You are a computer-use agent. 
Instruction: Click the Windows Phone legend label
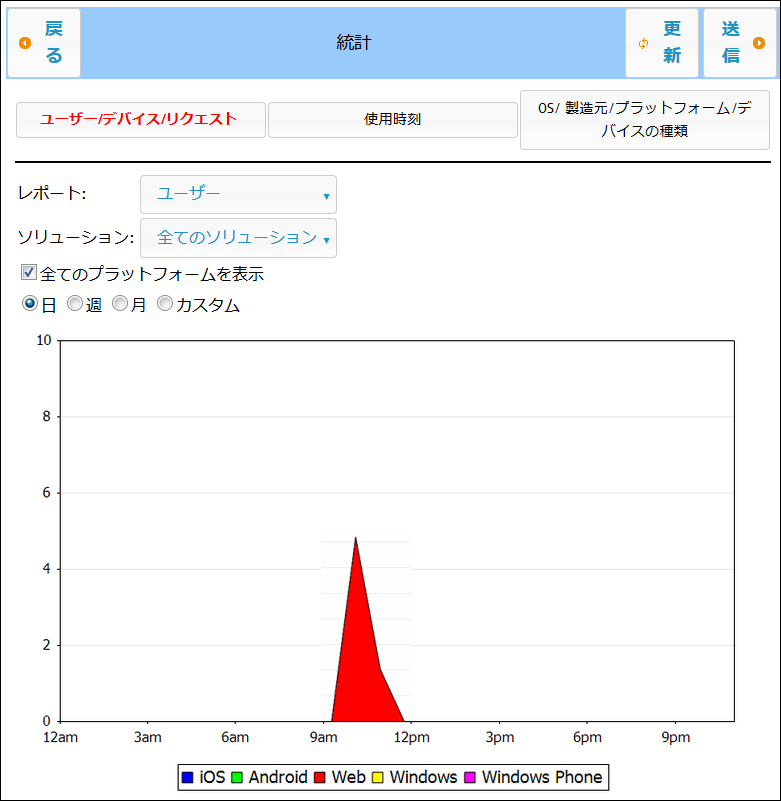pos(542,778)
